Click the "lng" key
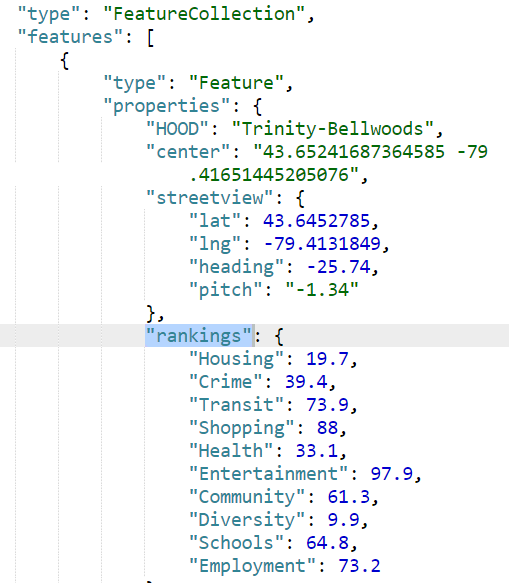Image resolution: width=509 pixels, height=583 pixels. 215,244
